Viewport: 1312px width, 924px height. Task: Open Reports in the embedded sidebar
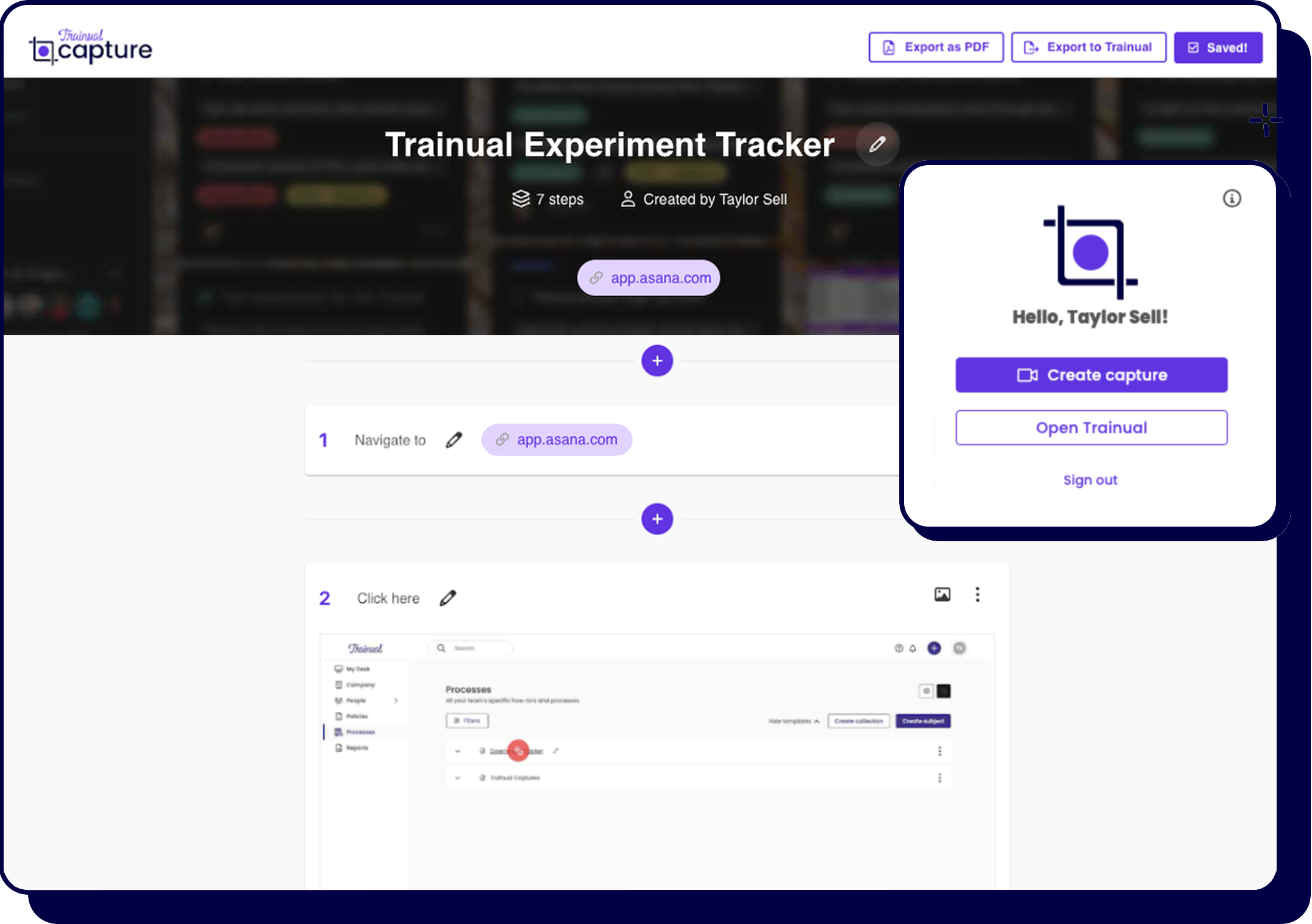click(357, 747)
